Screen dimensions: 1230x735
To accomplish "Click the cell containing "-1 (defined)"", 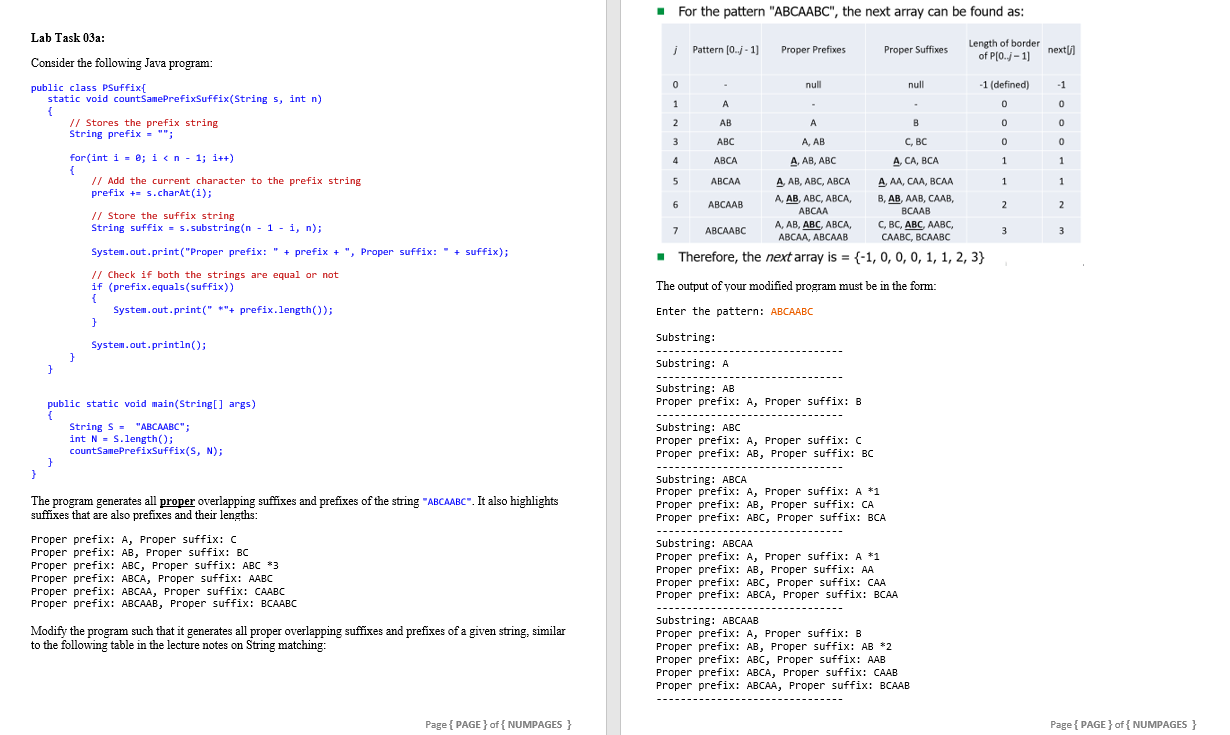I will point(1004,84).
